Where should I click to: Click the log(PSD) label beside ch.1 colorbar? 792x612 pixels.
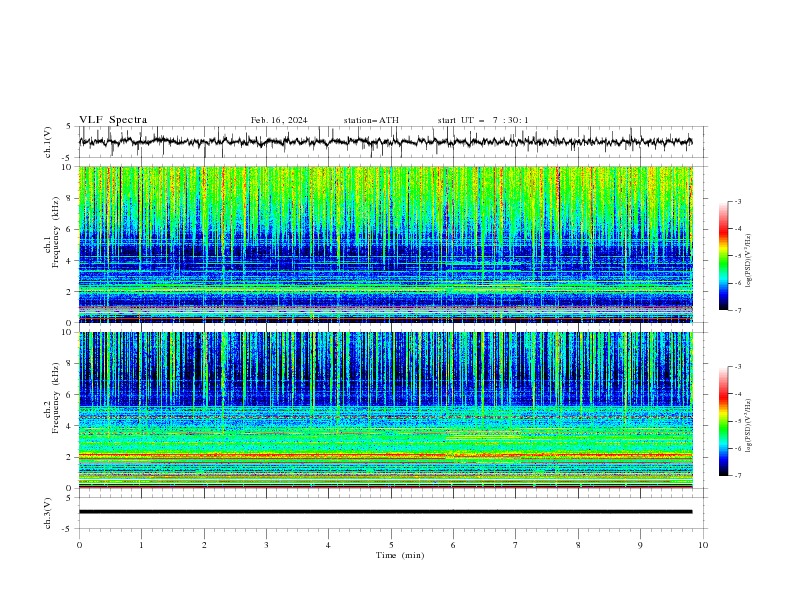(x=749, y=261)
